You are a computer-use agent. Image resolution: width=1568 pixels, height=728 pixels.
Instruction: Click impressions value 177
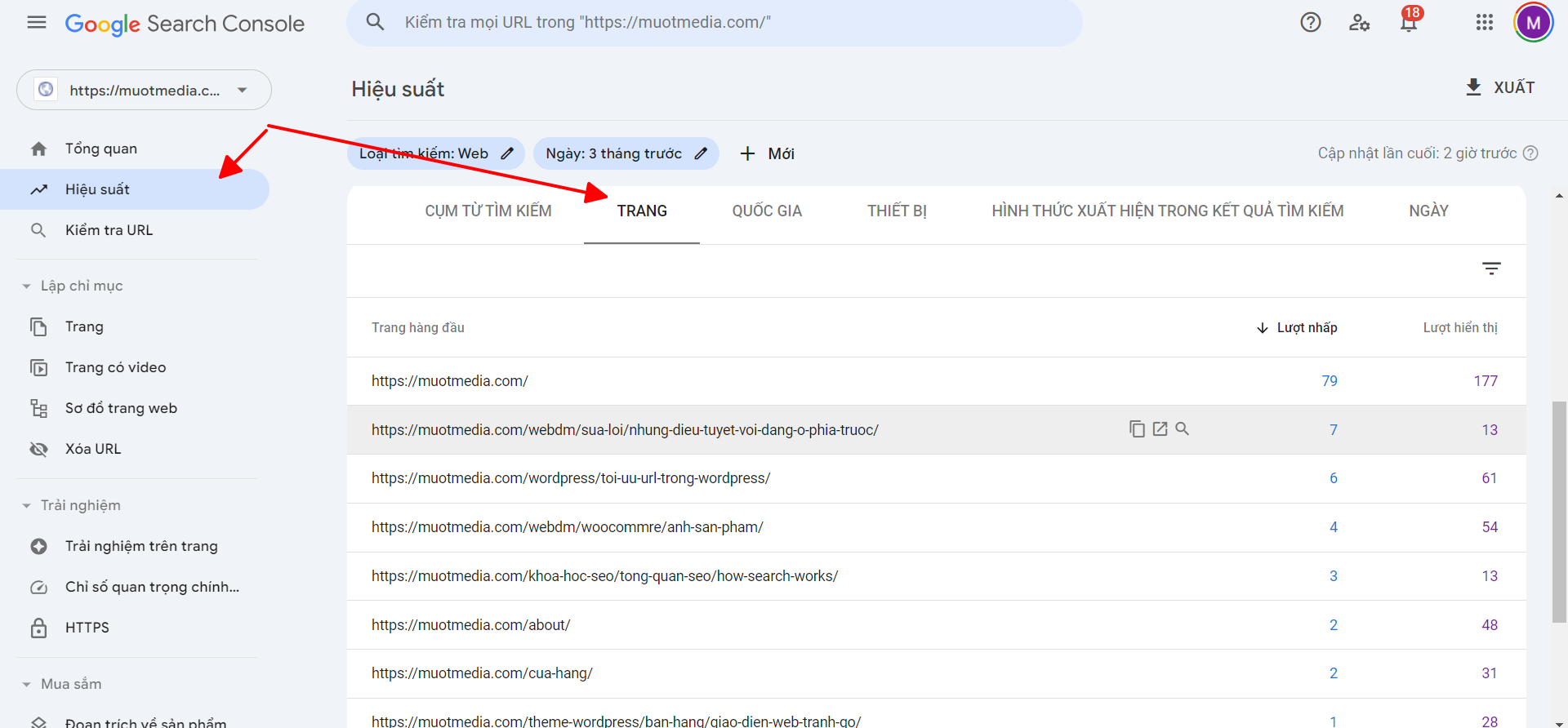[x=1486, y=381]
